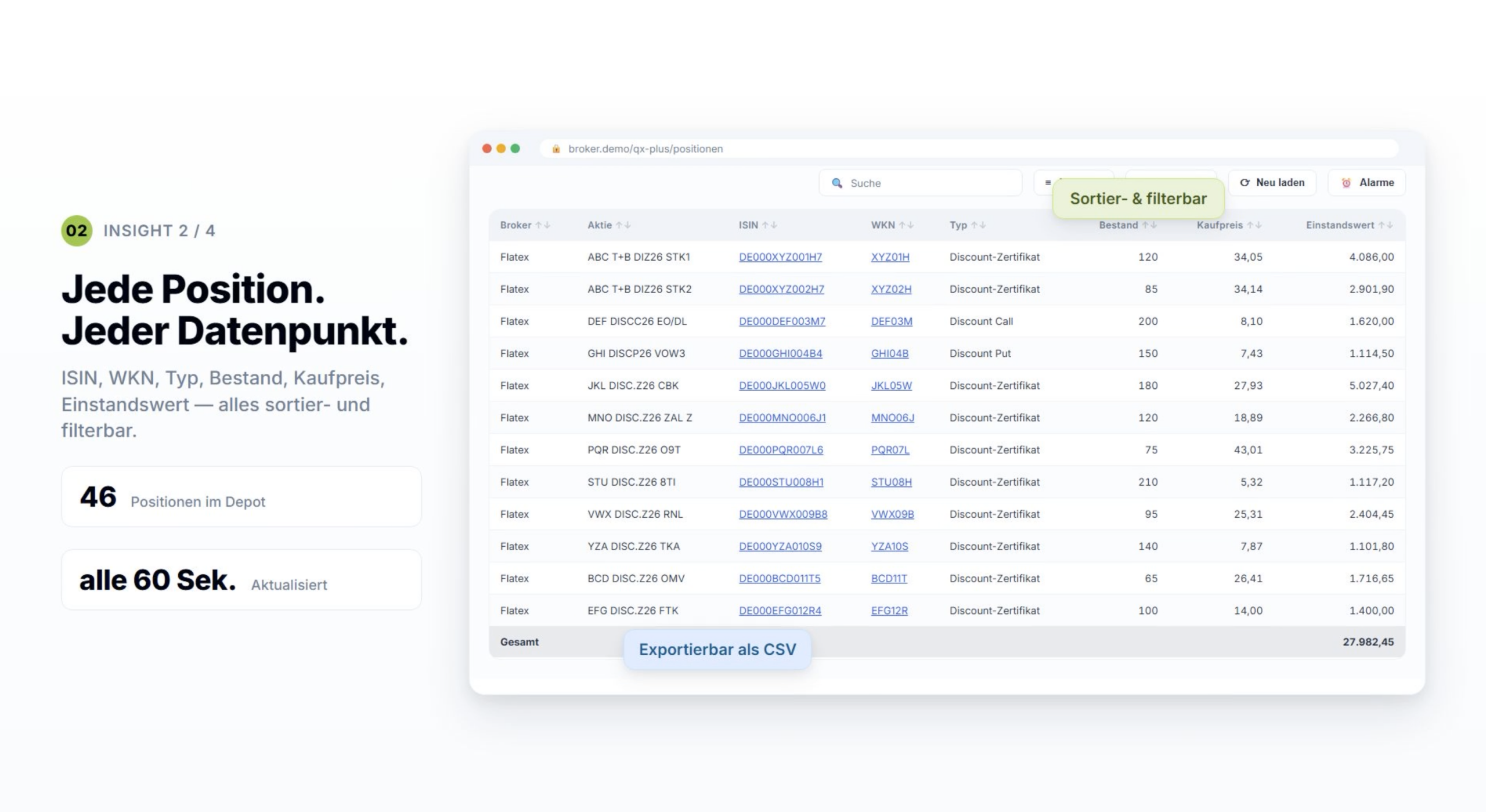Sort table by Broker column arrows
The image size is (1486, 812).
click(543, 225)
